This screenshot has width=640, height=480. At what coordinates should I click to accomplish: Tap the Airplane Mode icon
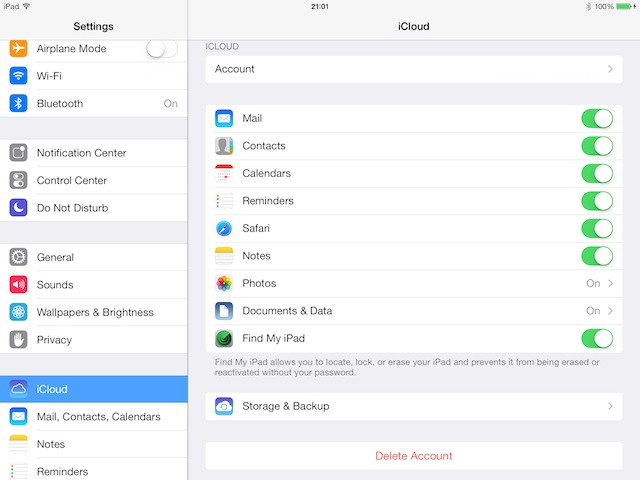(x=18, y=48)
